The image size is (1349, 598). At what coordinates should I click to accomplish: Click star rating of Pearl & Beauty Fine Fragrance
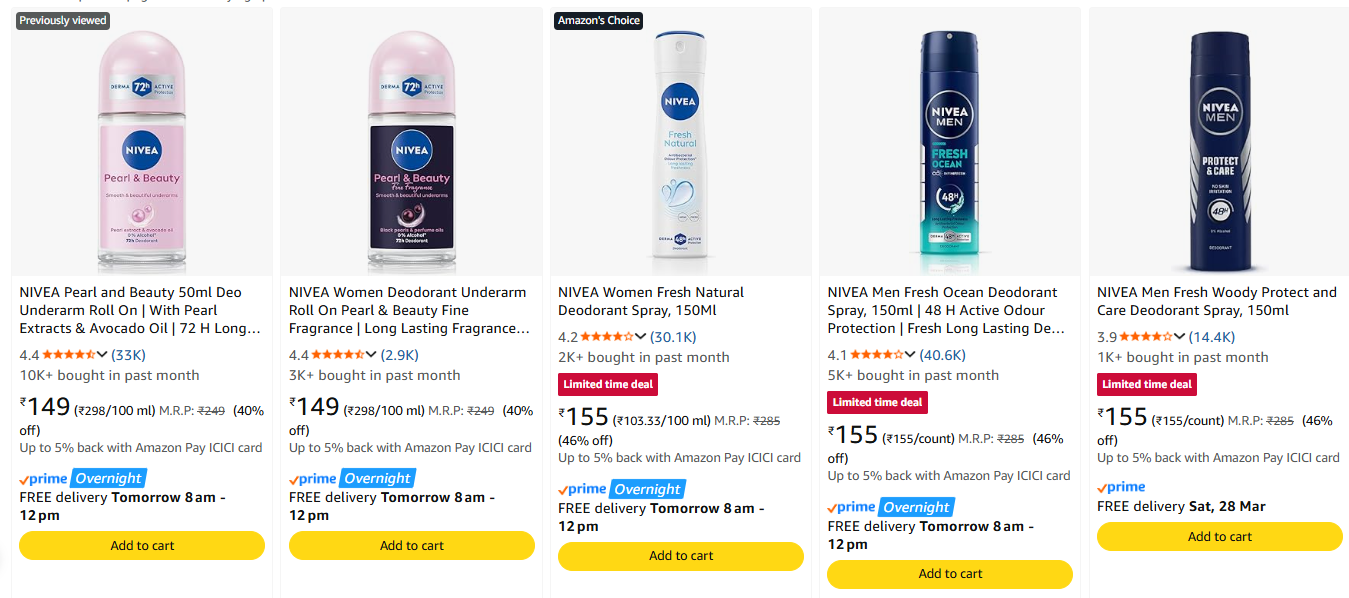(x=340, y=355)
